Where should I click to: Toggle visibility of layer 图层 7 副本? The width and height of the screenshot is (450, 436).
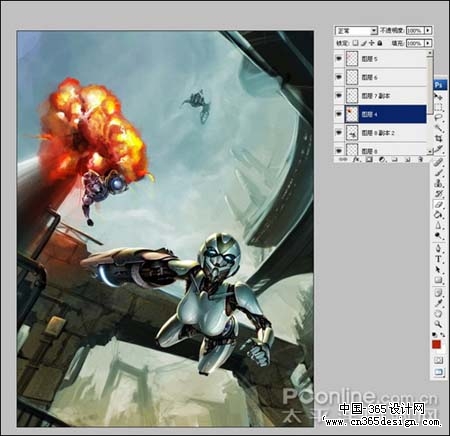pyautogui.click(x=339, y=96)
